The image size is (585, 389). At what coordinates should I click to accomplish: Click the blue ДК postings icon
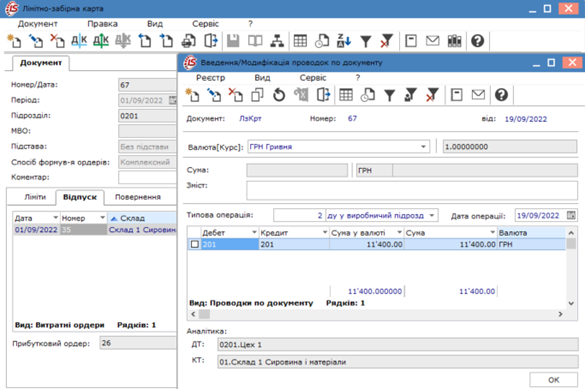click(x=79, y=41)
